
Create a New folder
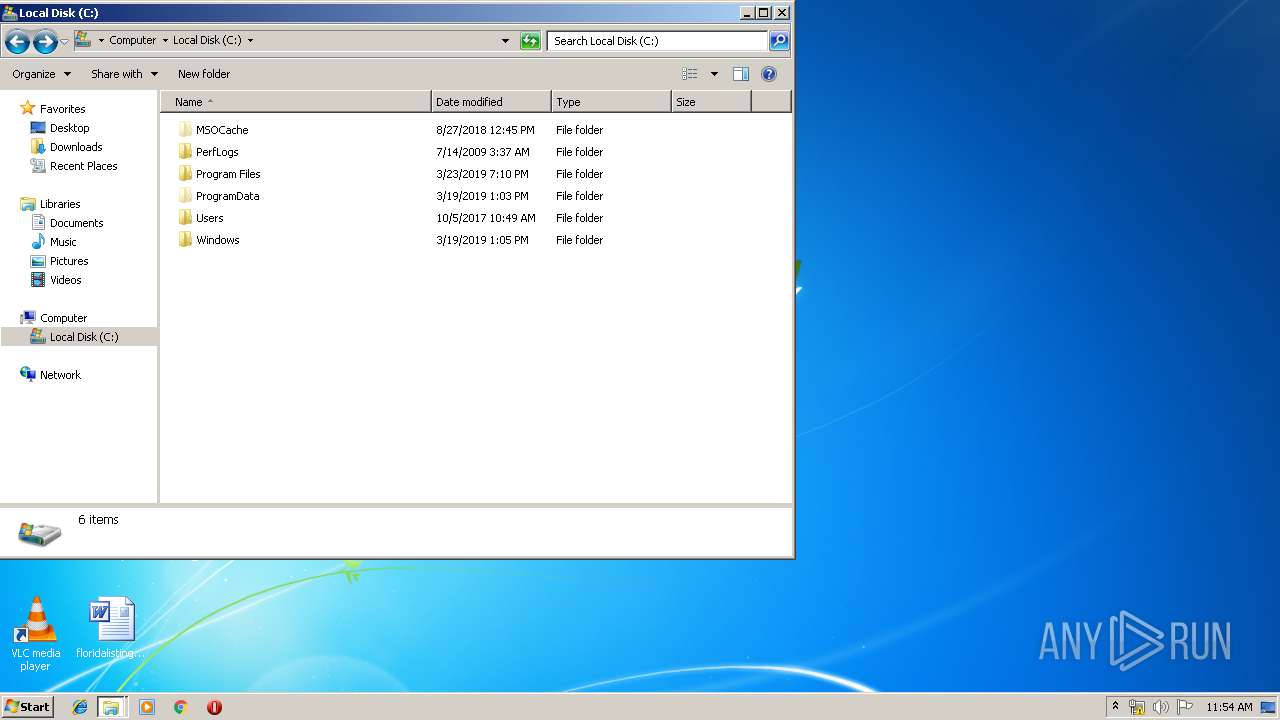[204, 74]
